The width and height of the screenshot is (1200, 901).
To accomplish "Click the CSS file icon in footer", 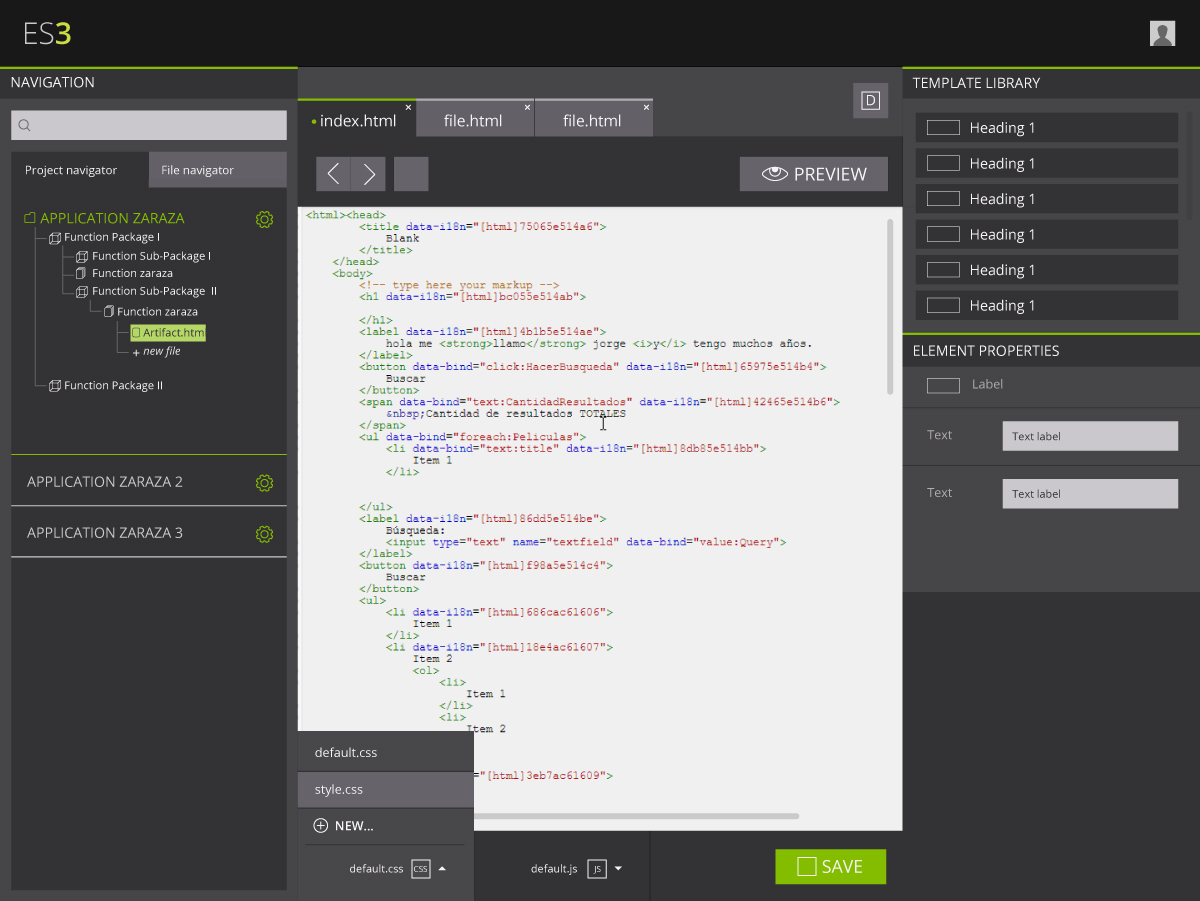I will click(421, 869).
